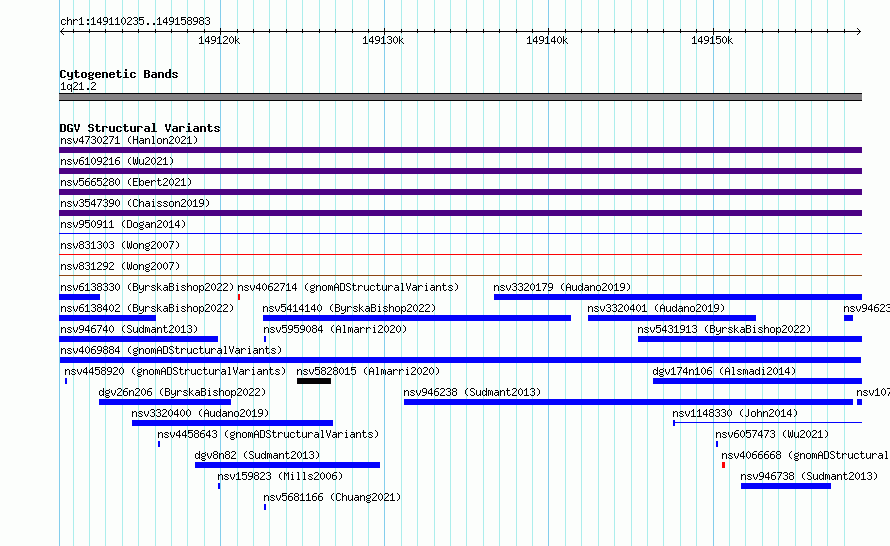Click the ruler's right scroll arrow
Image resolution: width=890 pixels, height=546 pixels.
[x=859, y=31]
